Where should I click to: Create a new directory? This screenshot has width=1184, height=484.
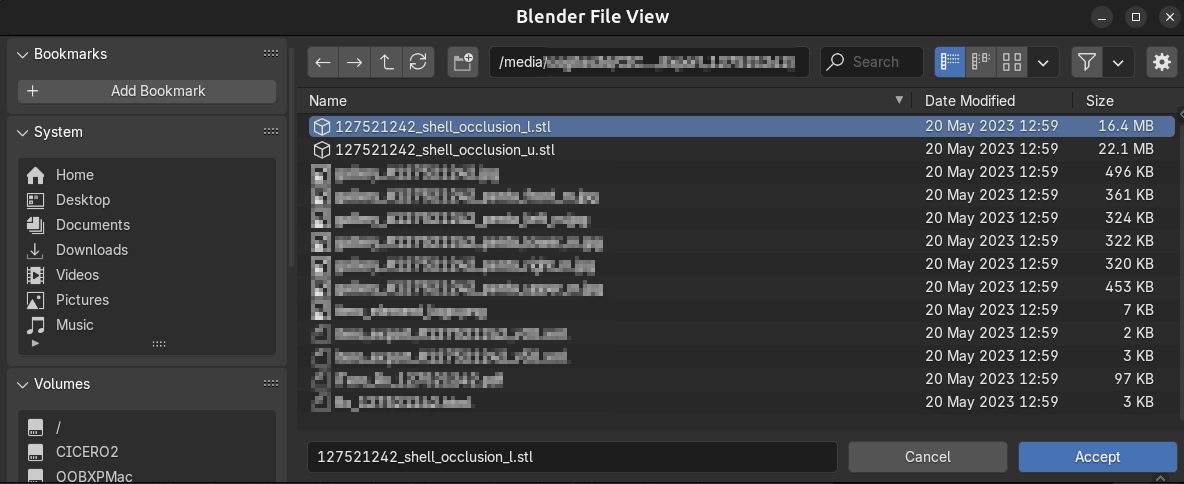pyautogui.click(x=463, y=62)
